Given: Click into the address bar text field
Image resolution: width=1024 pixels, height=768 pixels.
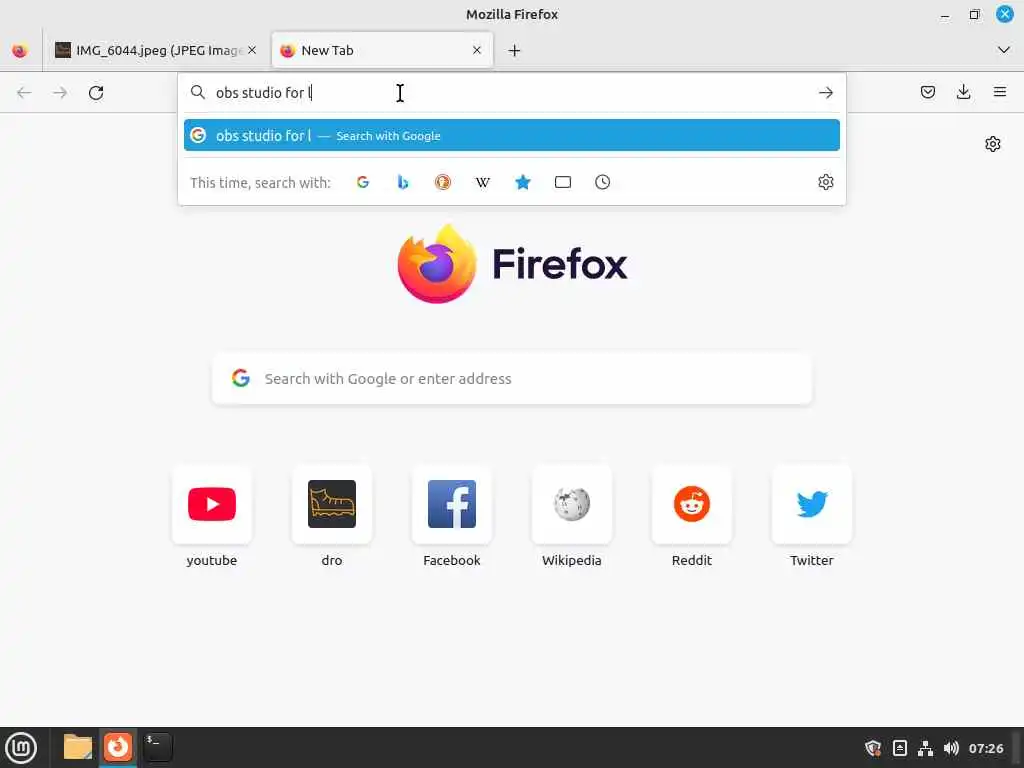Looking at the screenshot, I should 511,93.
